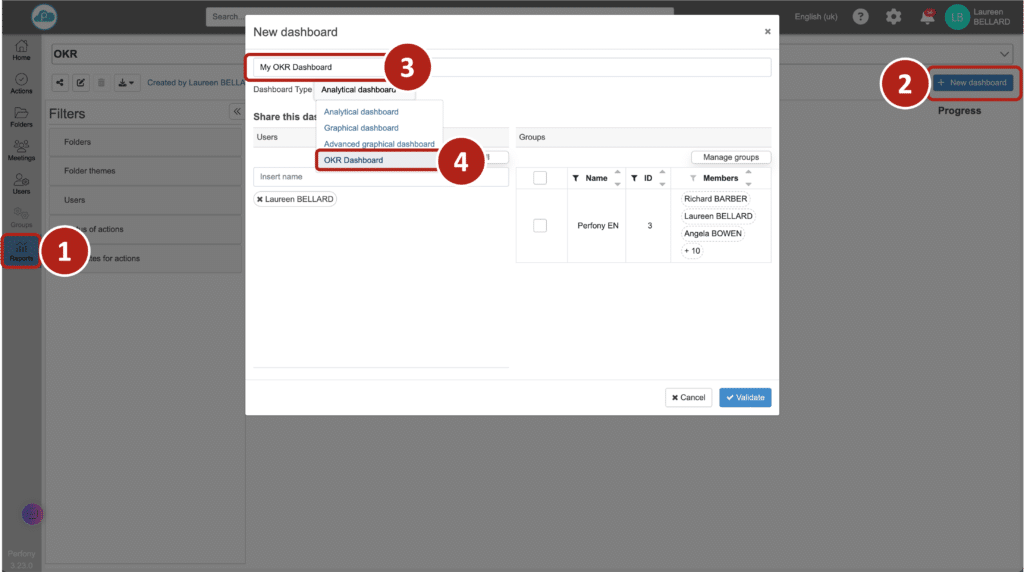Open the Home section in sidebar
Screen dimensions: 1024x572
[x=21, y=50]
